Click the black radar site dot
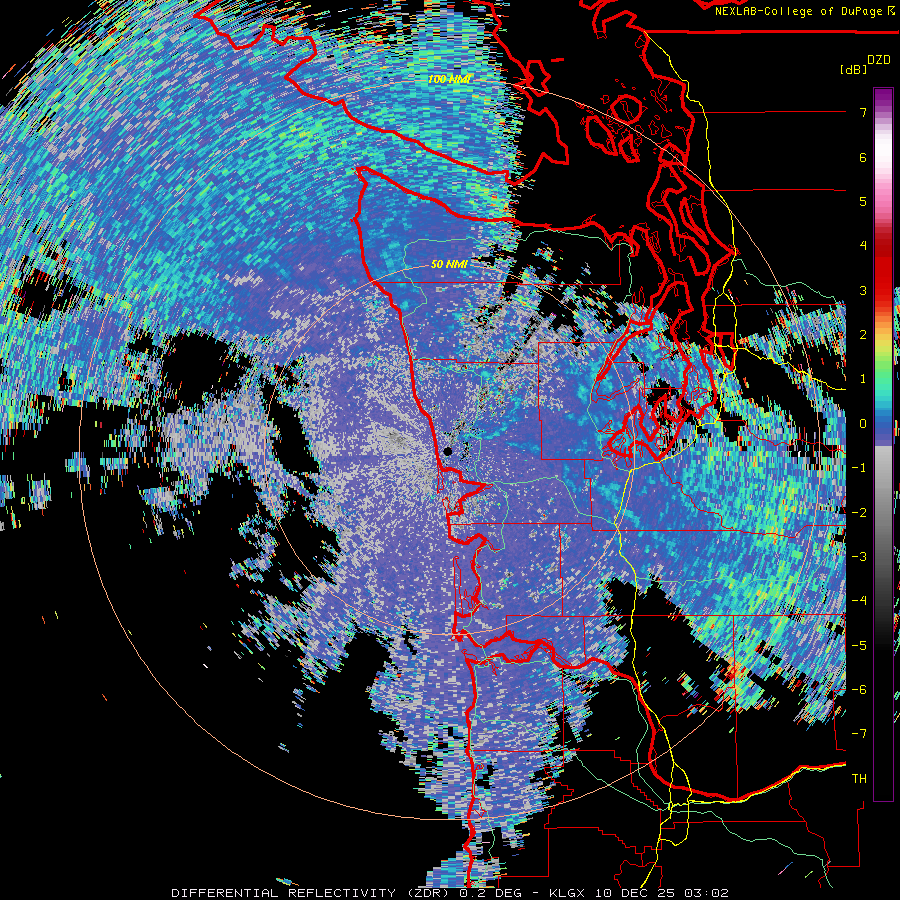Image resolution: width=900 pixels, height=900 pixels. point(448,452)
